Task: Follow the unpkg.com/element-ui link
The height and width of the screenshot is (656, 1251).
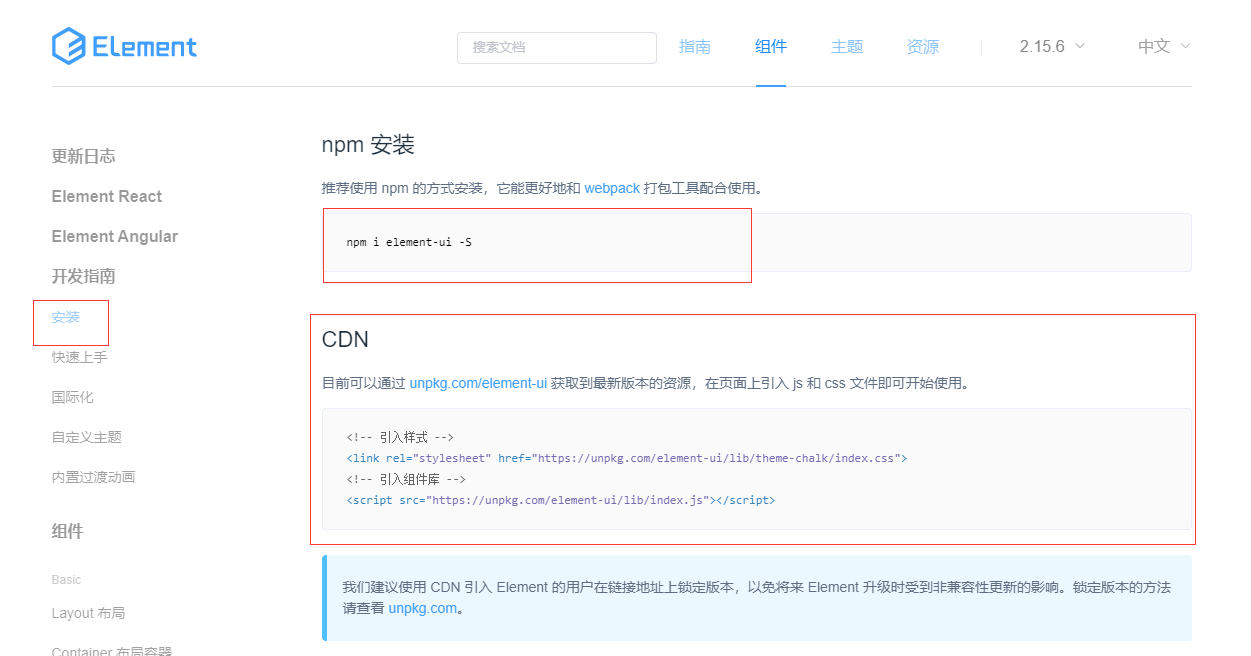Action: coord(478,383)
